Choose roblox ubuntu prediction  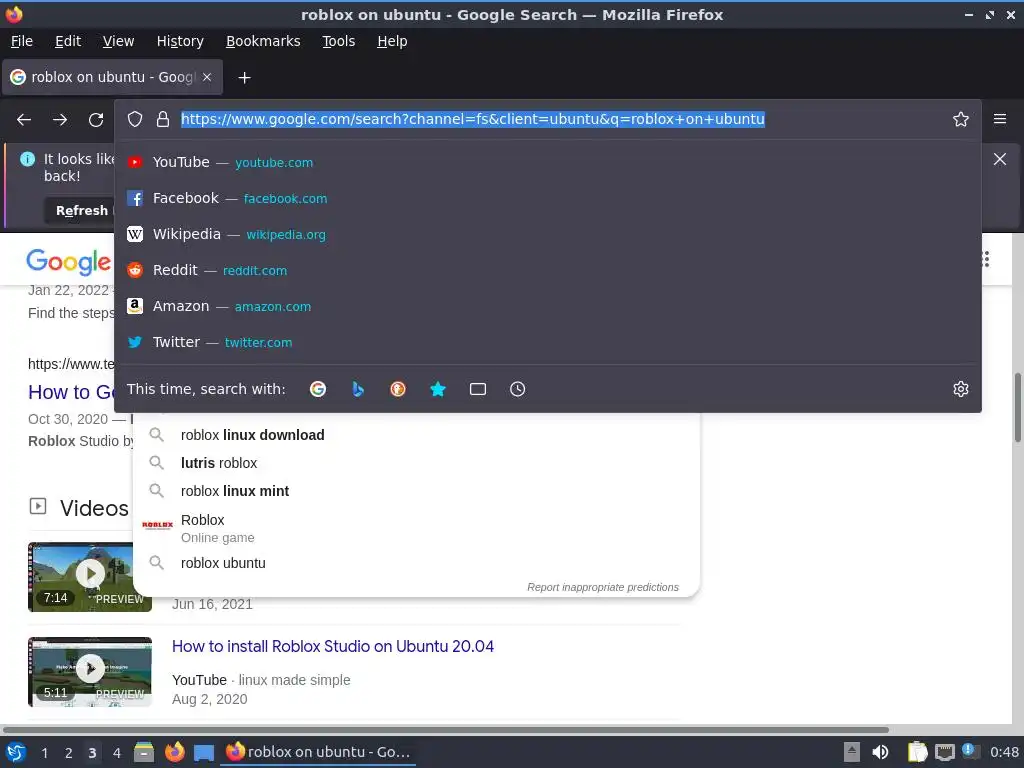pos(416,563)
